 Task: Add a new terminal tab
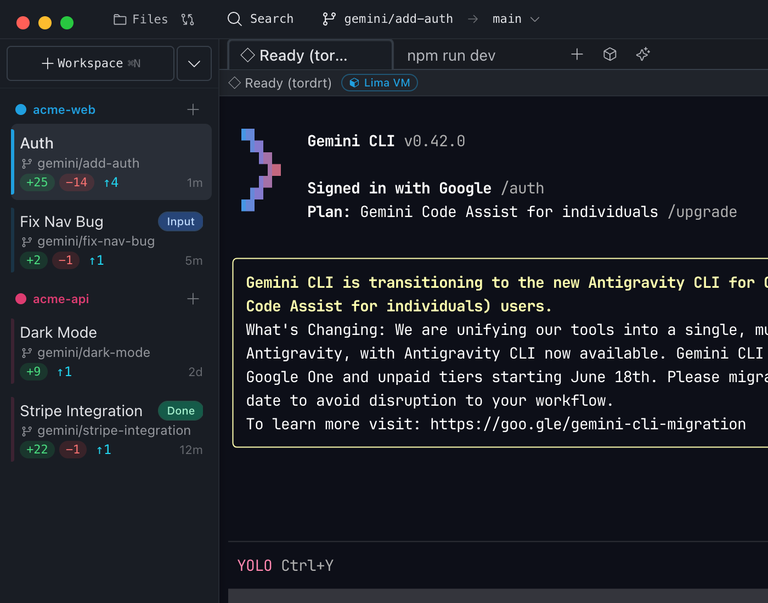[577, 54]
